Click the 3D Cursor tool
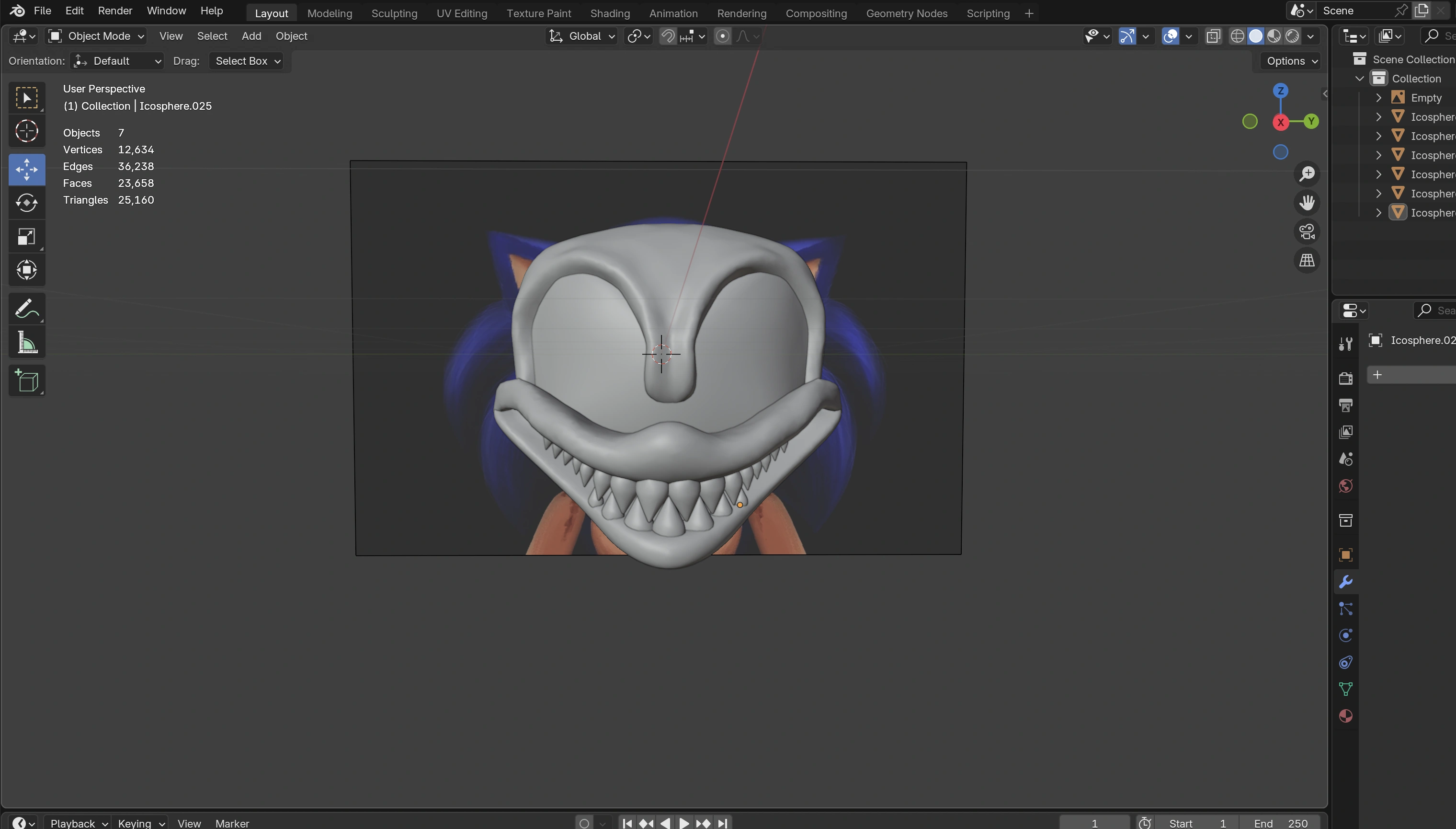This screenshot has width=1456, height=829. pos(27,131)
